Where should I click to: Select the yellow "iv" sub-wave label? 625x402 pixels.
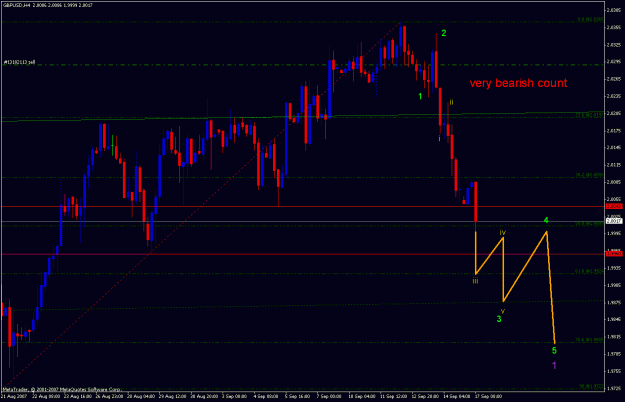(503, 232)
